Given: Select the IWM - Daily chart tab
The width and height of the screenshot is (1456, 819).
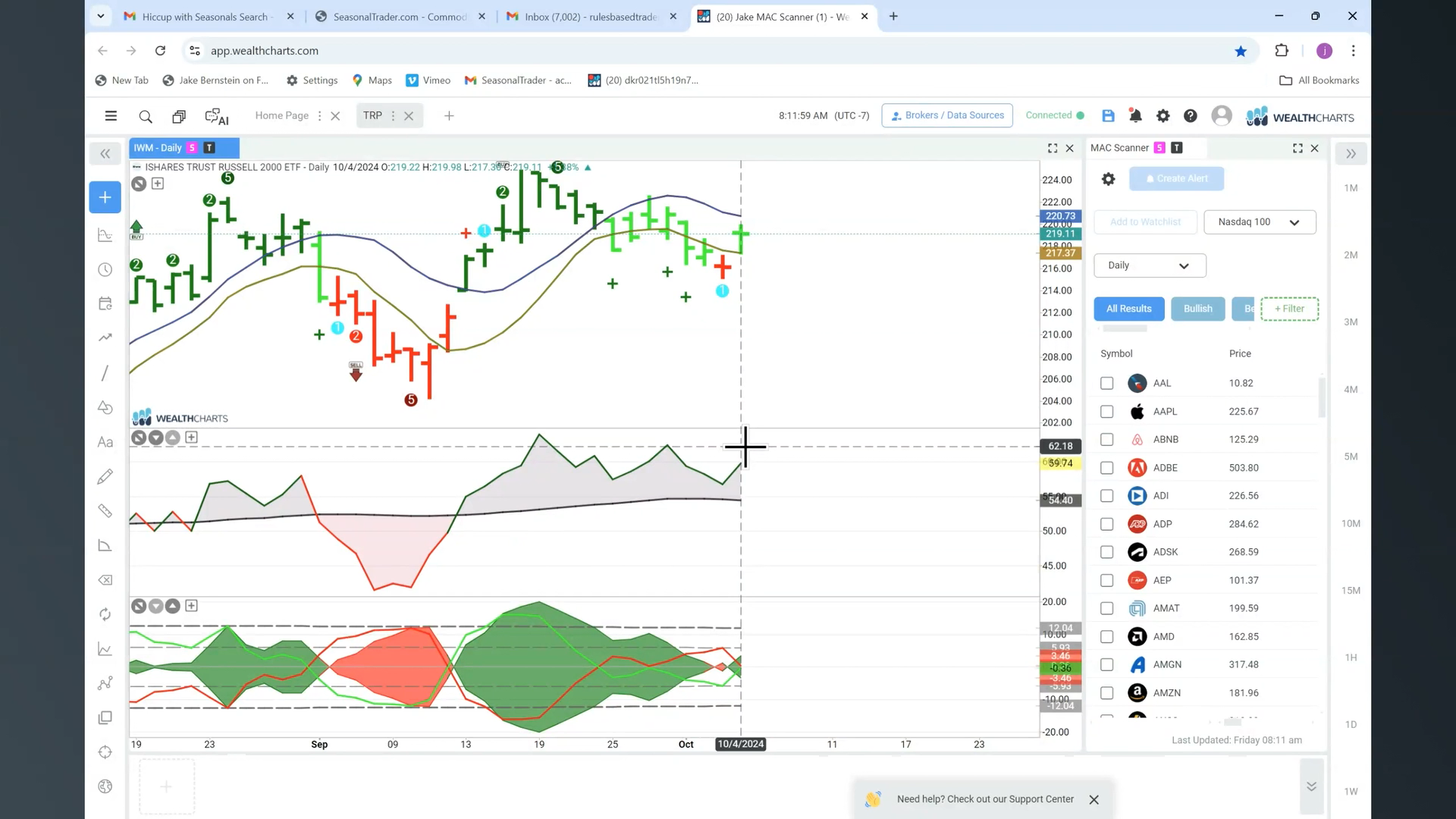Looking at the screenshot, I should click(184, 148).
